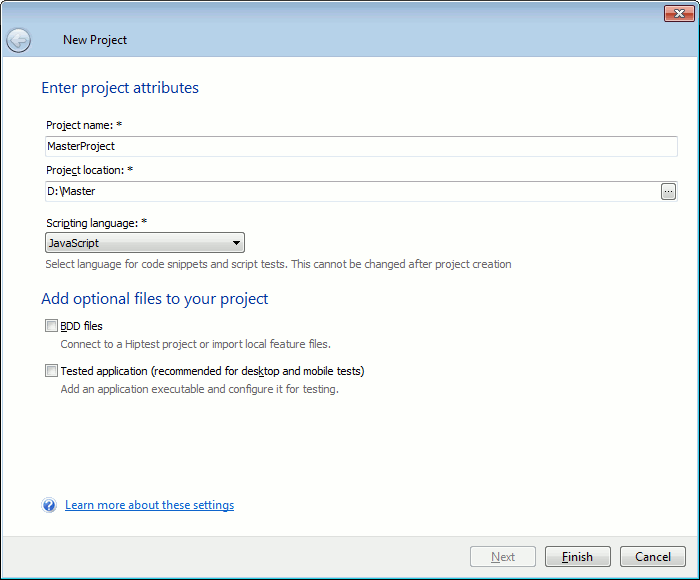Screen dimensions: 700x580
Task: Click the Cancel button
Action: tap(653, 557)
